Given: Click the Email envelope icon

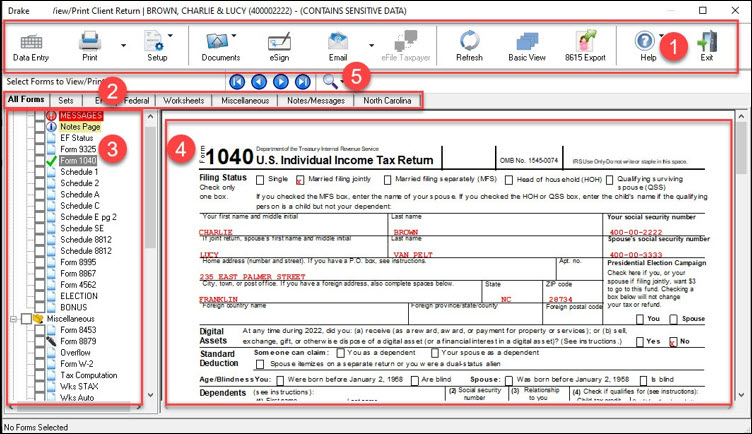Looking at the screenshot, I should [338, 41].
